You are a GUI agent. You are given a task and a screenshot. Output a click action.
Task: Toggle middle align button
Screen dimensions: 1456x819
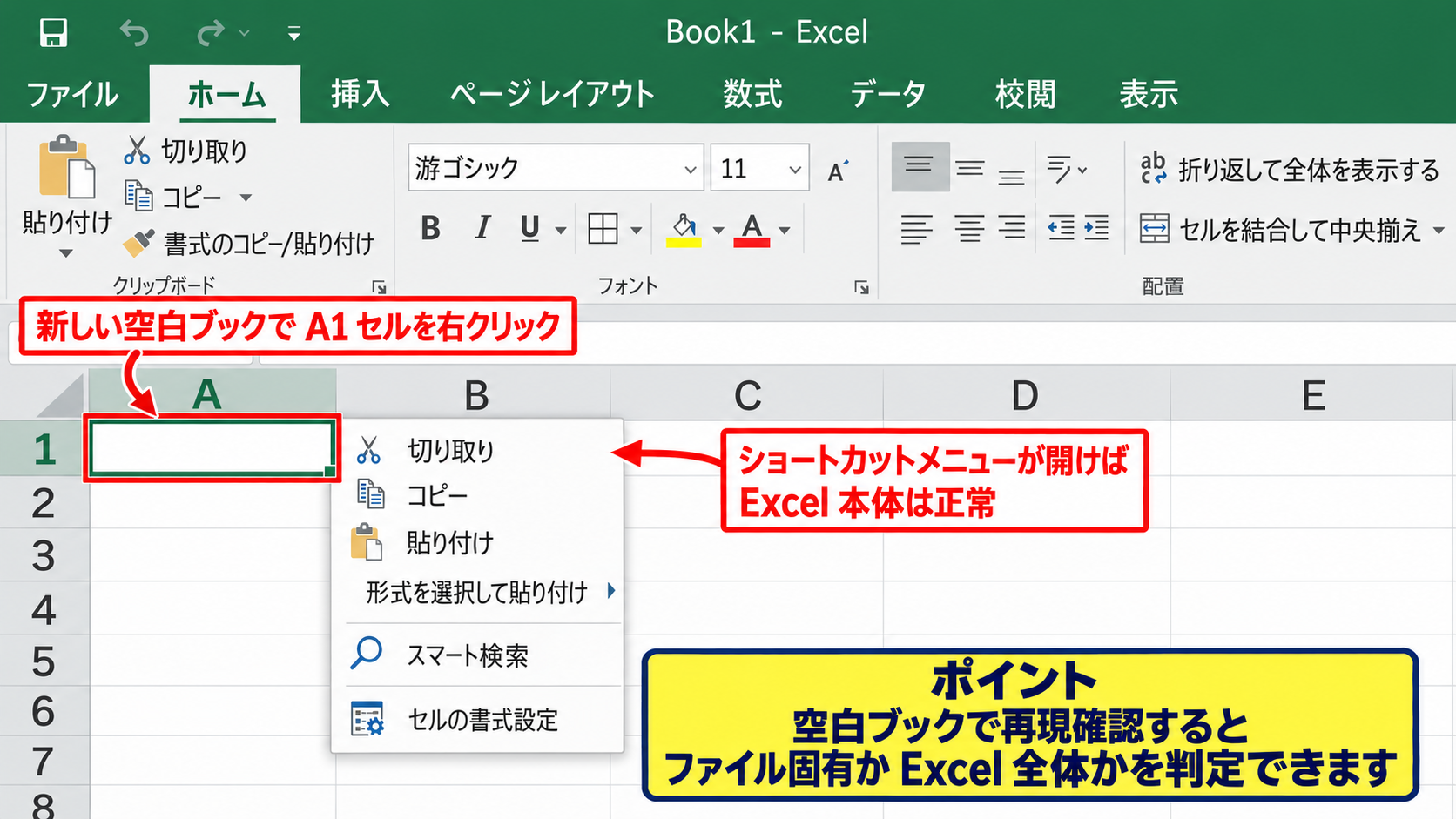tap(969, 168)
